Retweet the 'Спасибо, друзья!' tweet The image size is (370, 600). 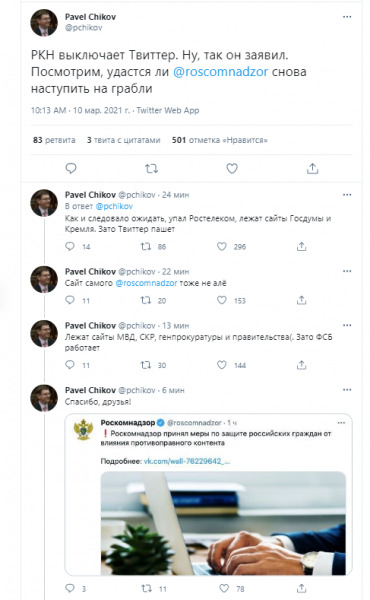point(147,589)
